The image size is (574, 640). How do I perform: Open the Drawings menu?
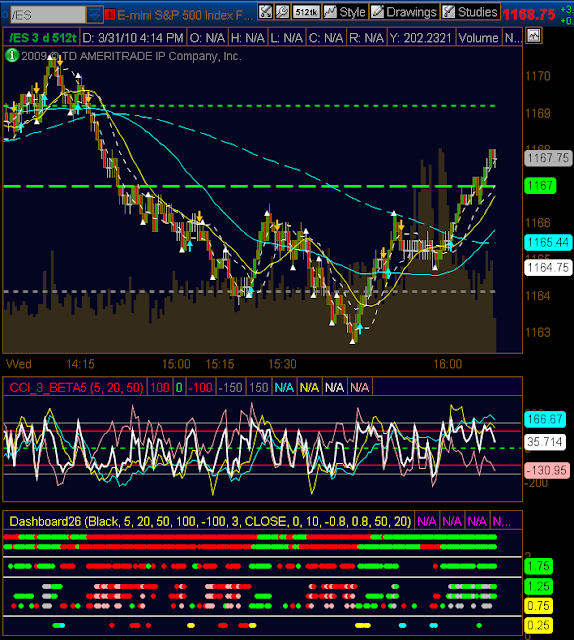tap(404, 12)
